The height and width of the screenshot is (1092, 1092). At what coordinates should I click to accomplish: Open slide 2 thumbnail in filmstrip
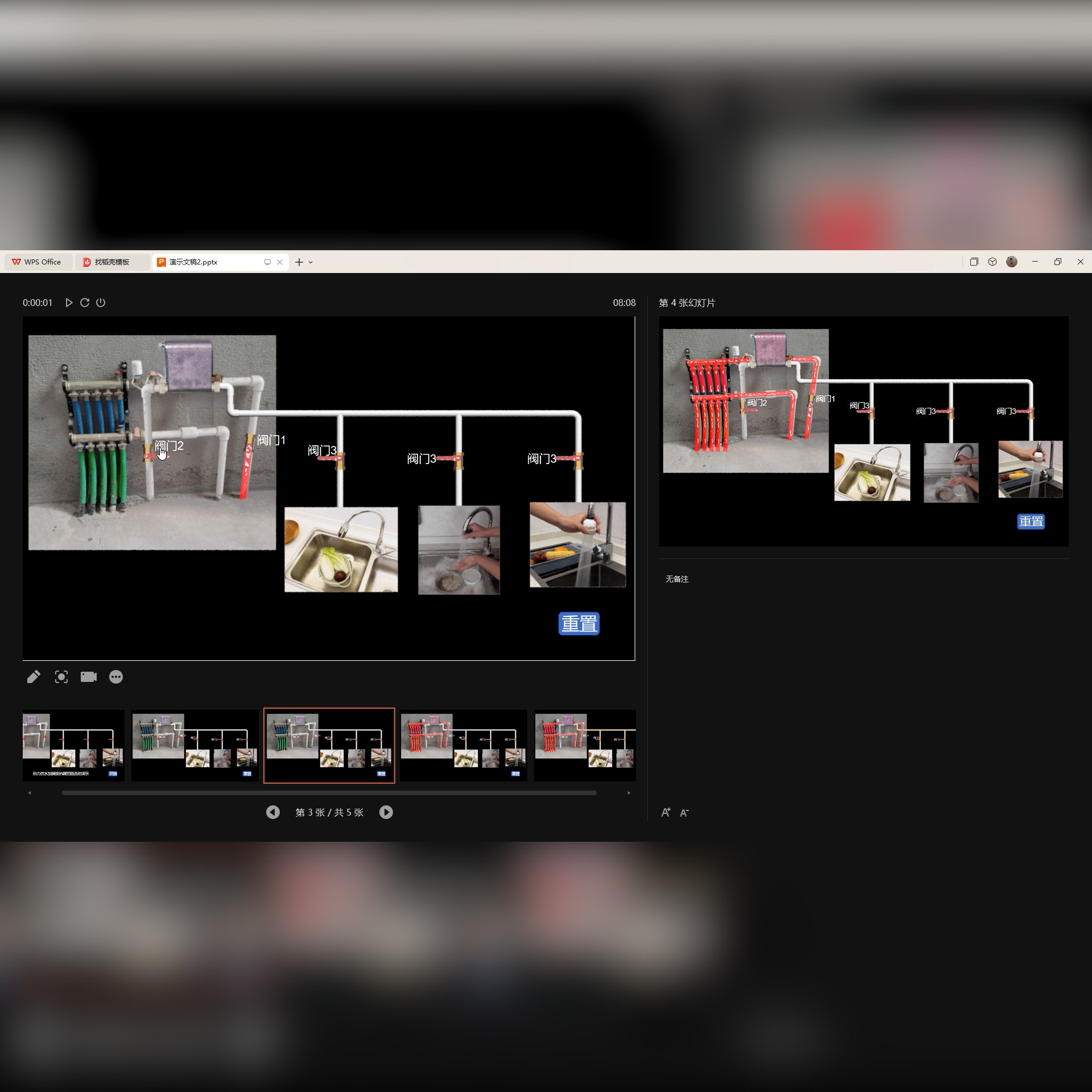(195, 745)
